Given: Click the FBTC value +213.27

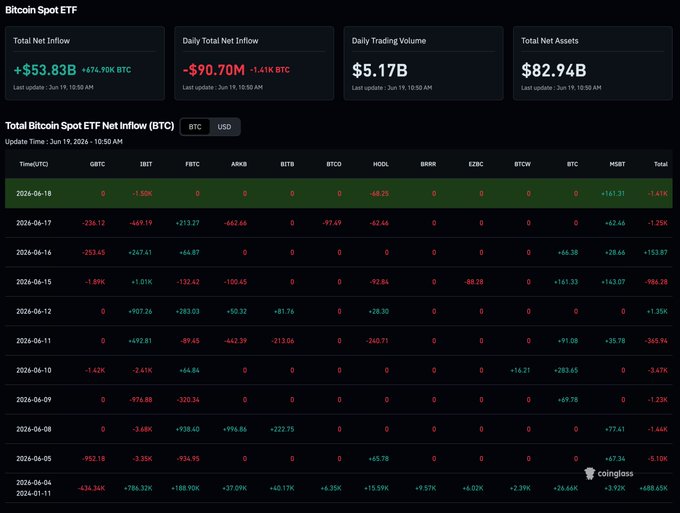Looking at the screenshot, I should (187, 223).
